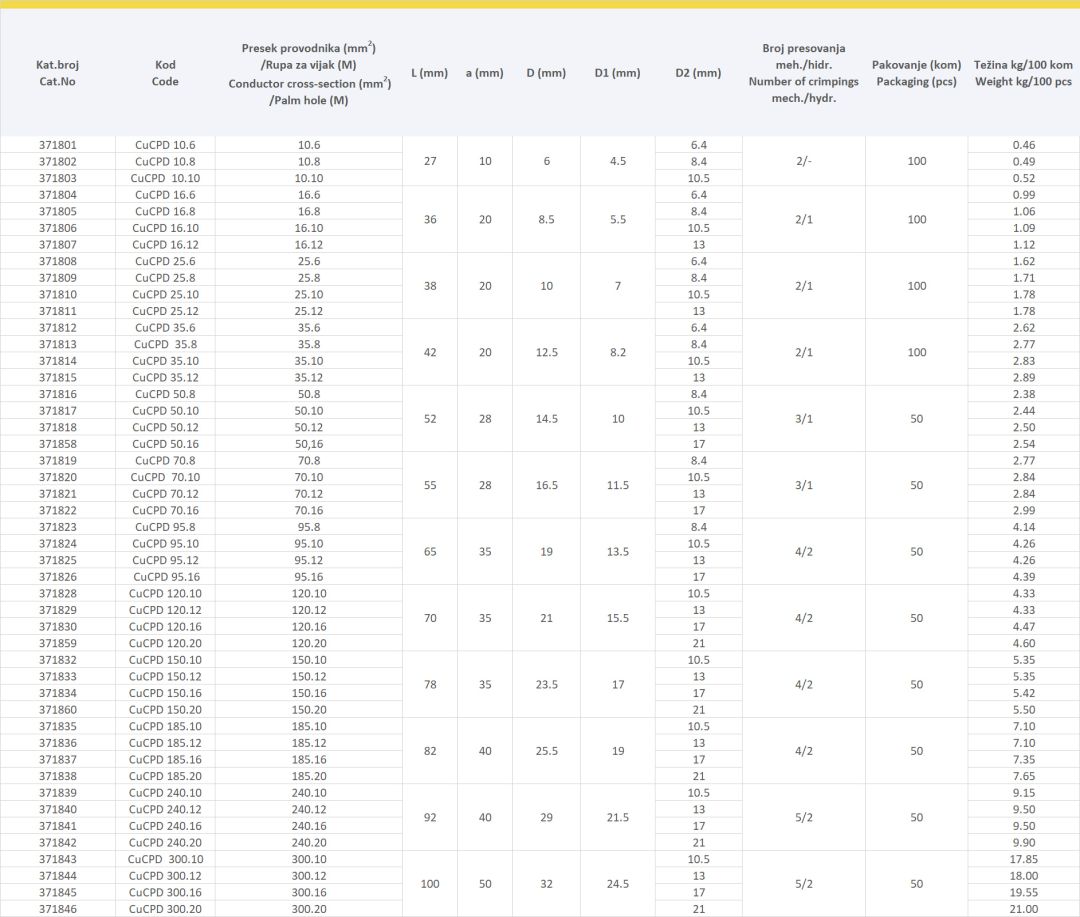Click the CuCPD 300.20 code cell
1080x917 pixels.
(x=165, y=908)
